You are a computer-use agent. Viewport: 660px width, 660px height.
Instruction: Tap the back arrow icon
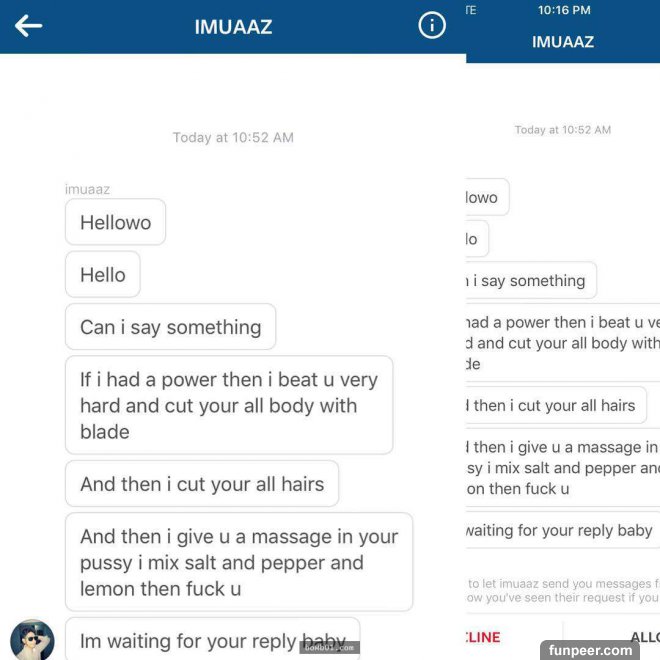coord(28,26)
